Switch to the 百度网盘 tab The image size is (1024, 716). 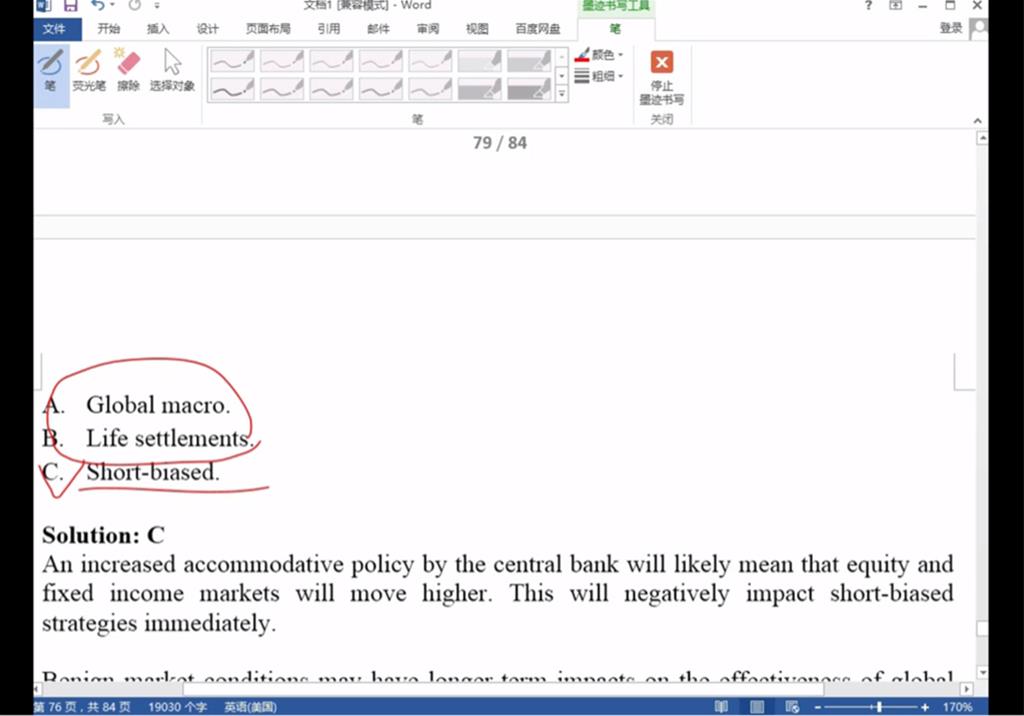point(537,29)
